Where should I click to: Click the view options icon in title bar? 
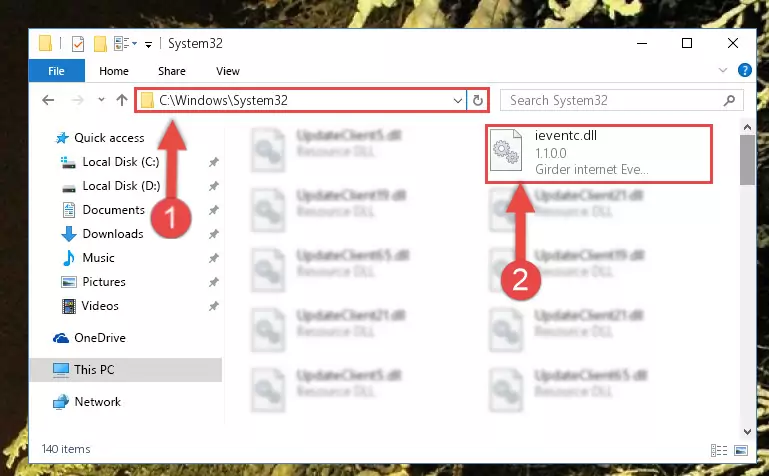[x=121, y=44]
